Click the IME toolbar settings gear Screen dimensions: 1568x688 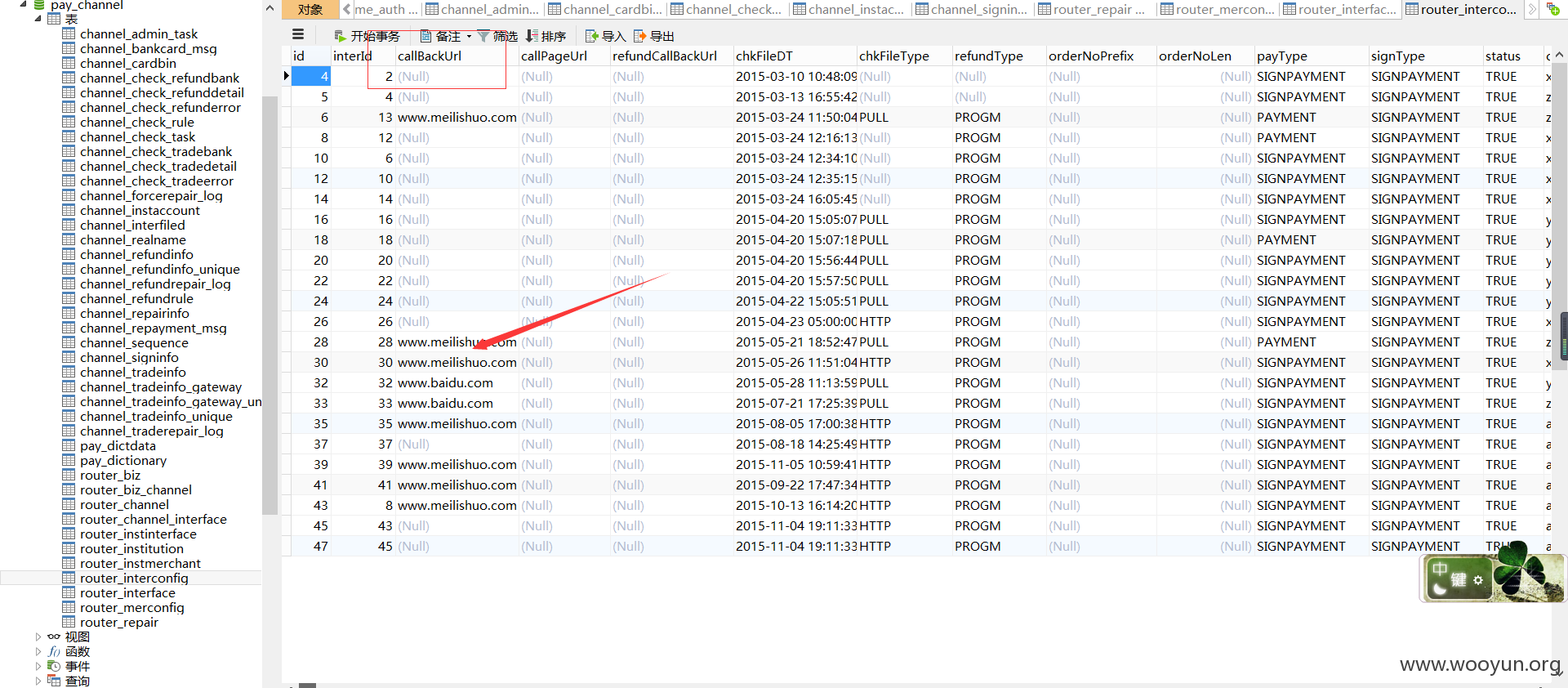(x=1478, y=580)
